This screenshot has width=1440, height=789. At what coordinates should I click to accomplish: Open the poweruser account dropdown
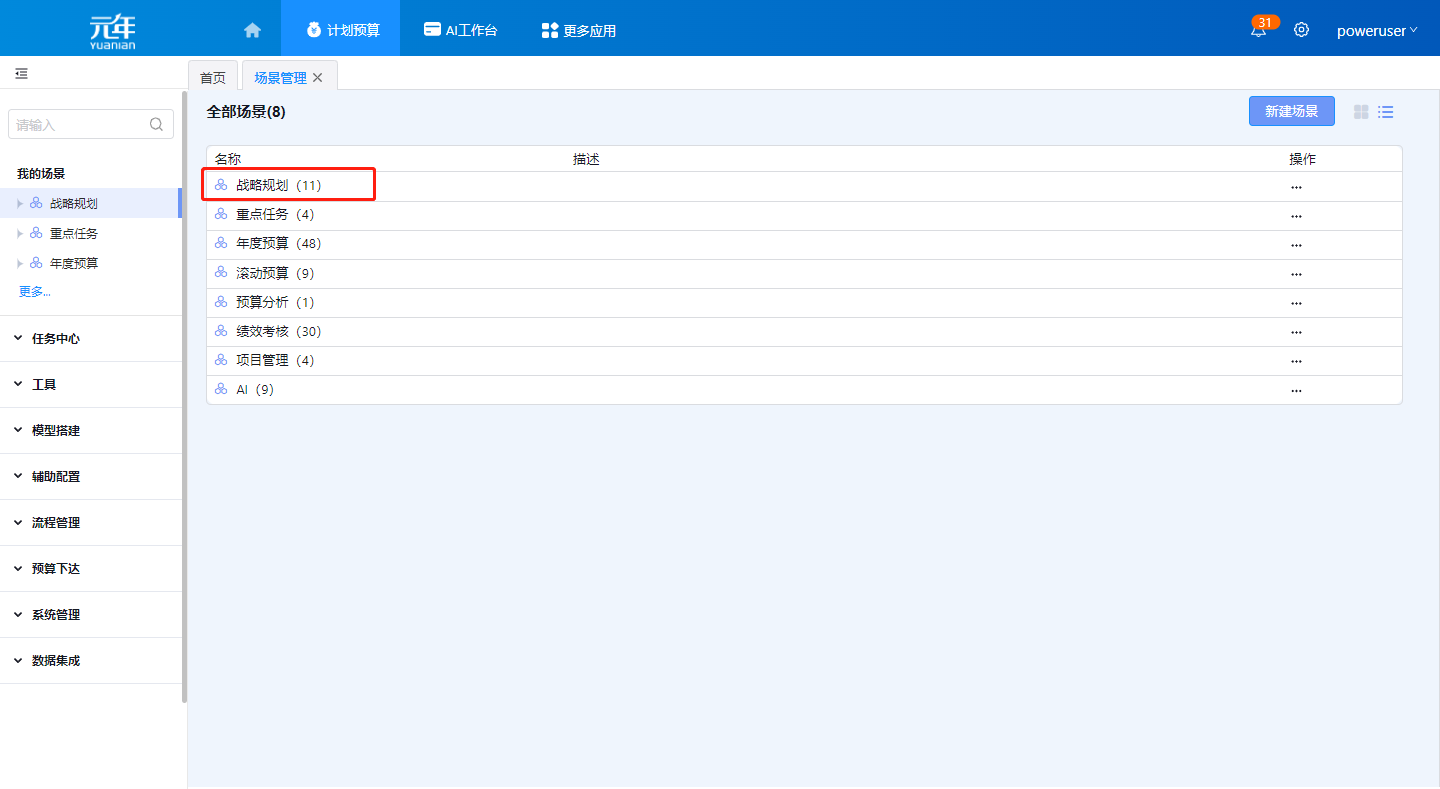pyautogui.click(x=1376, y=30)
